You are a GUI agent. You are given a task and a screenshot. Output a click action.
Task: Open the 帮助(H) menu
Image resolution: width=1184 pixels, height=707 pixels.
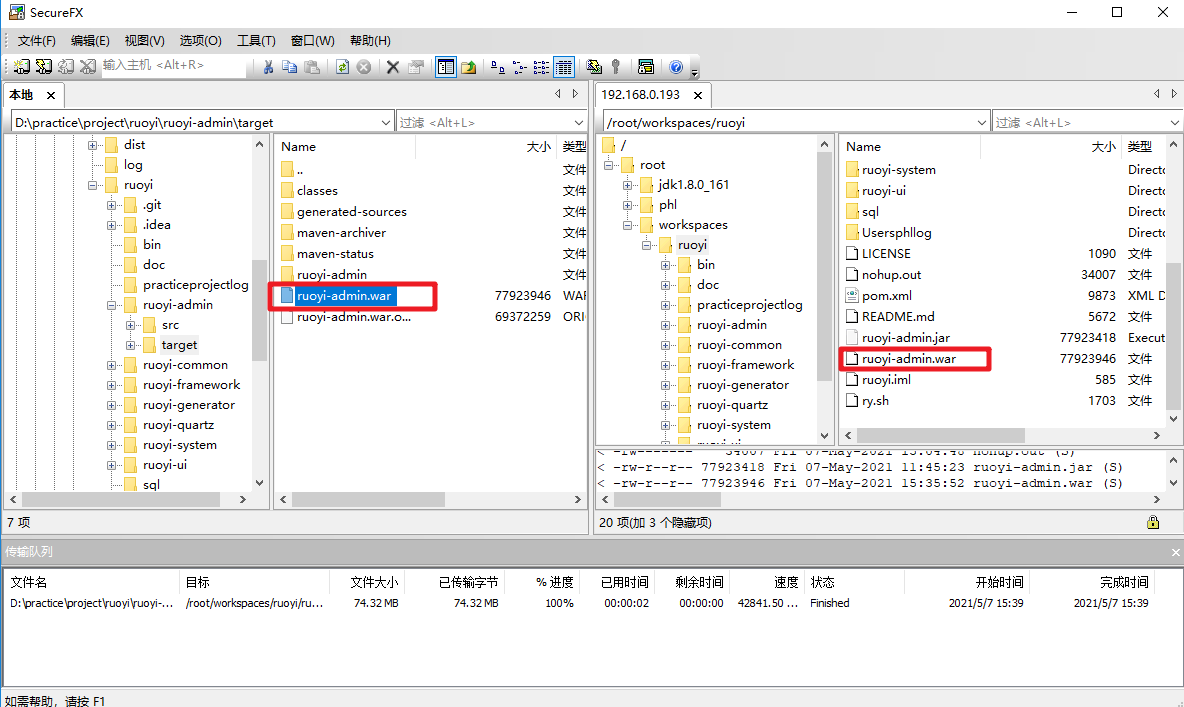coord(370,41)
